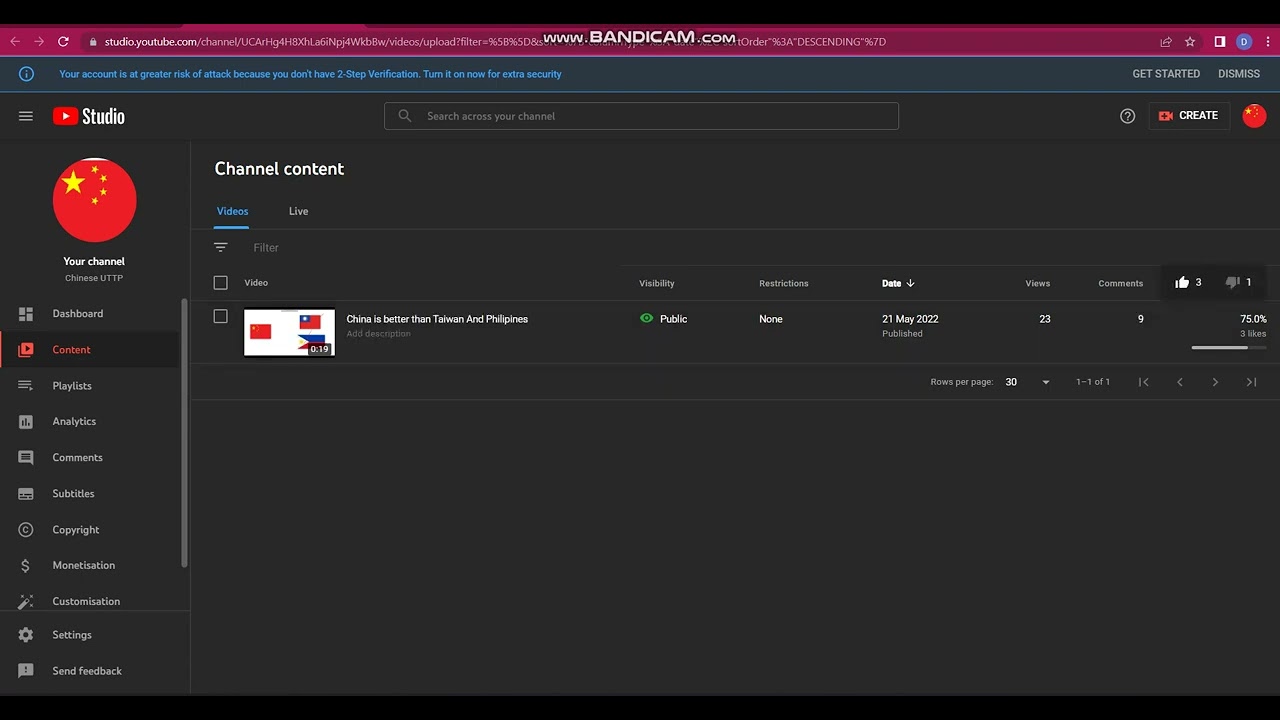Click the 21 May 2022 date cell
This screenshot has height=720, width=1280.
click(x=910, y=319)
